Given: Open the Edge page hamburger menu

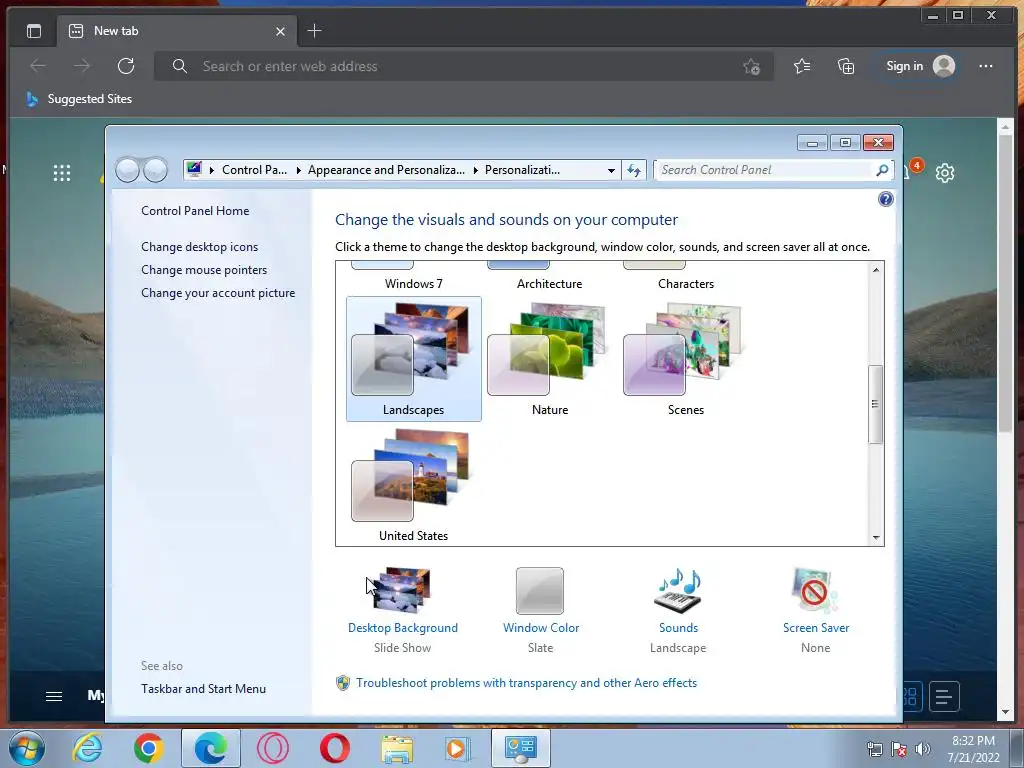Looking at the screenshot, I should (x=54, y=696).
